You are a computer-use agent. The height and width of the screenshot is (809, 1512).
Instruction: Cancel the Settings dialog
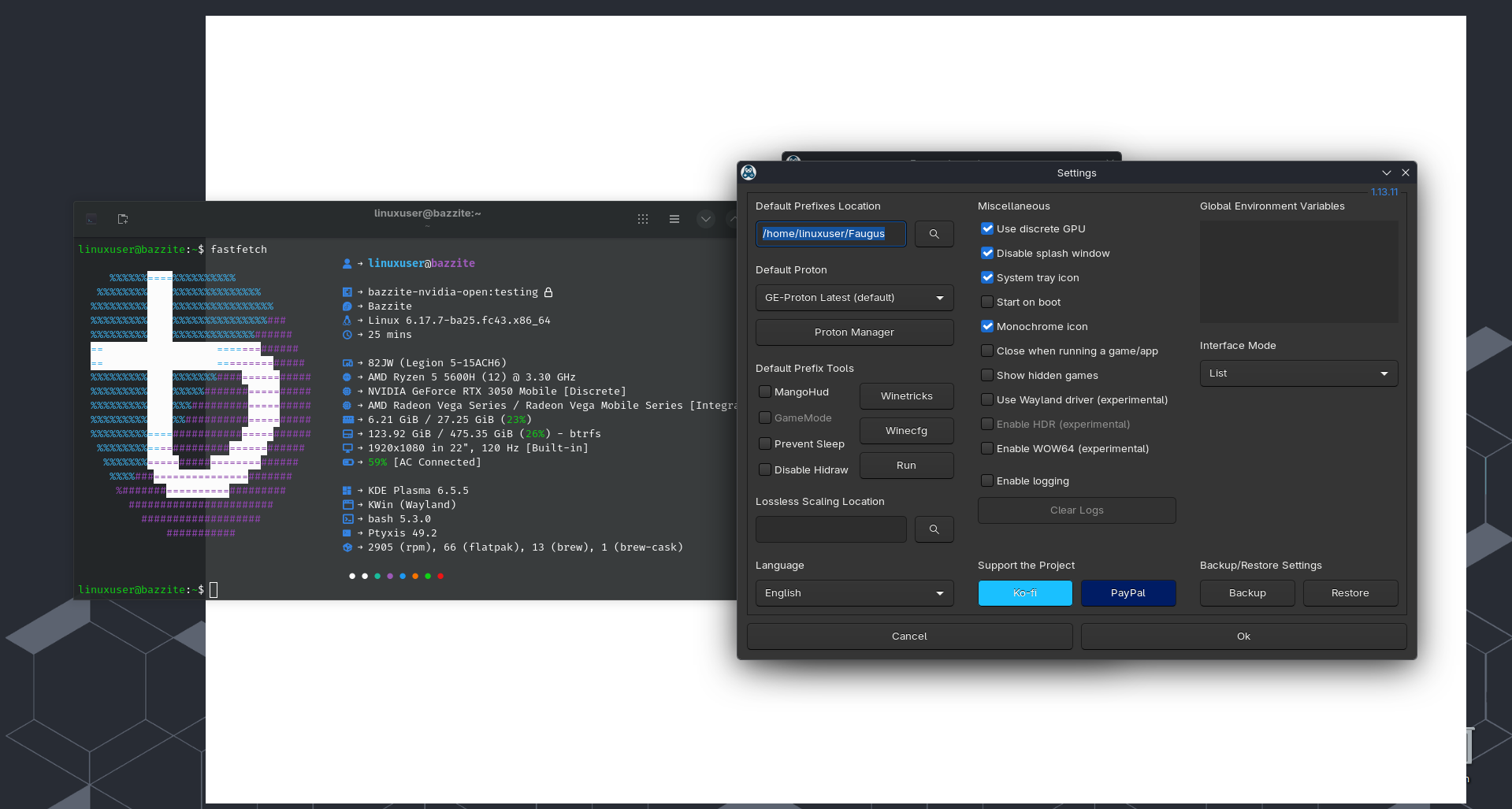click(910, 636)
